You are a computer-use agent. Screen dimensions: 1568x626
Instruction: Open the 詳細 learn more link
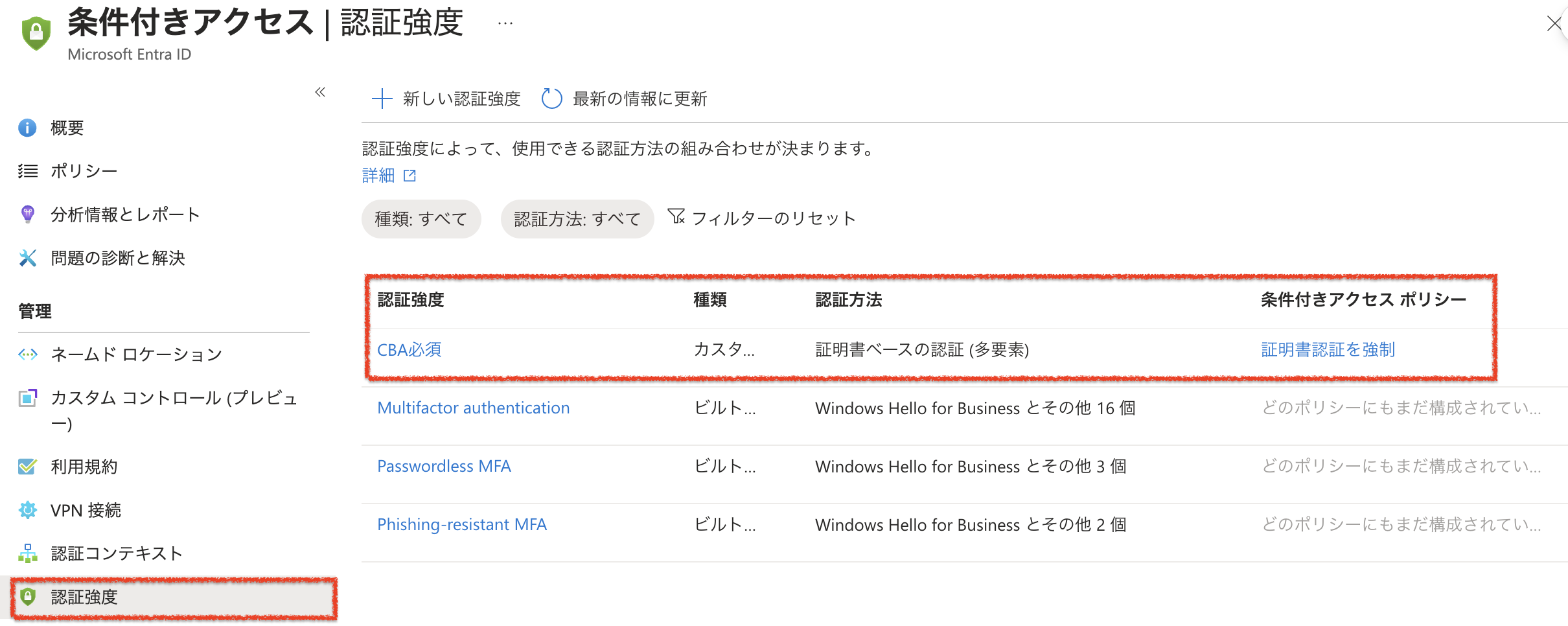click(x=379, y=176)
